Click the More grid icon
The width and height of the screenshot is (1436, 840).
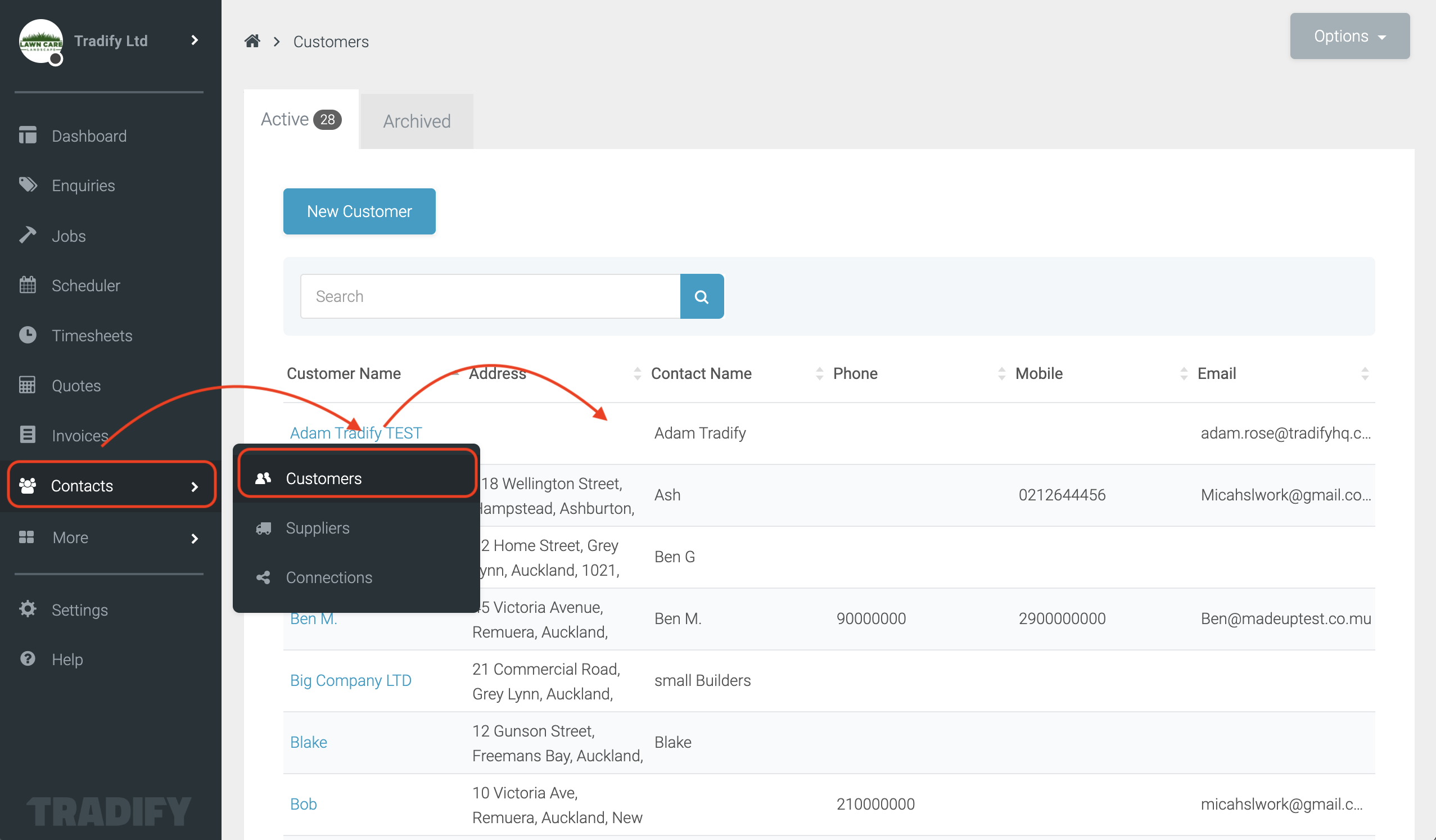coord(27,537)
